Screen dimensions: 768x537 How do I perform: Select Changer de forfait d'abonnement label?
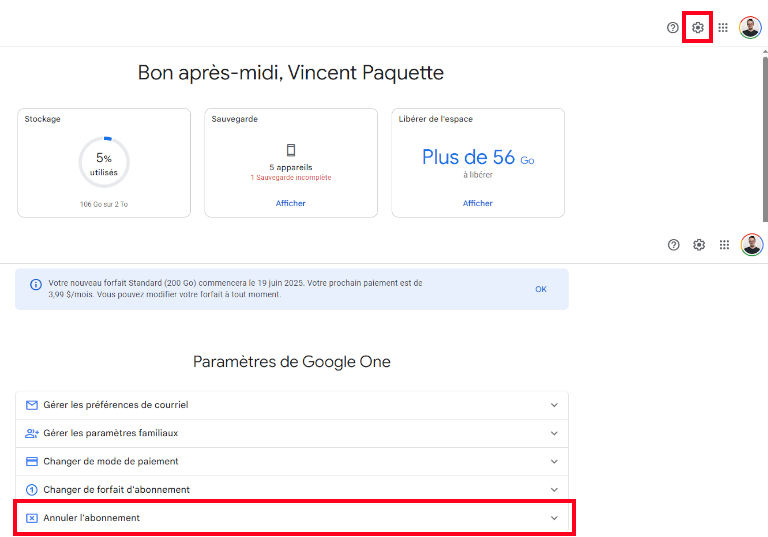pyautogui.click(x=117, y=489)
